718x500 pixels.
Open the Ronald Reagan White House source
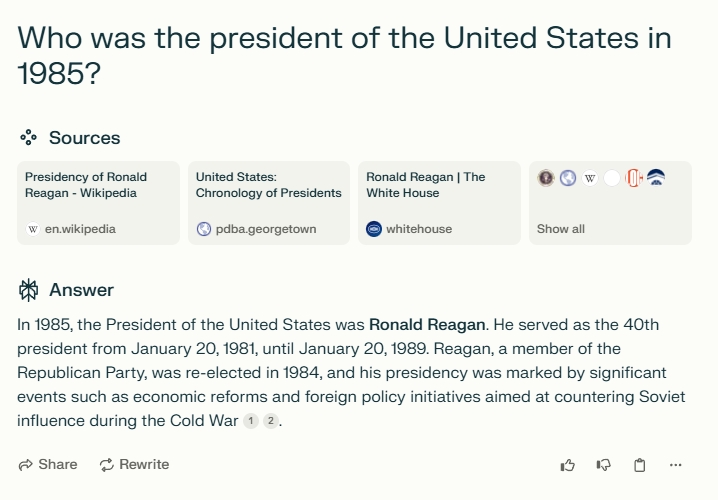[x=439, y=203]
